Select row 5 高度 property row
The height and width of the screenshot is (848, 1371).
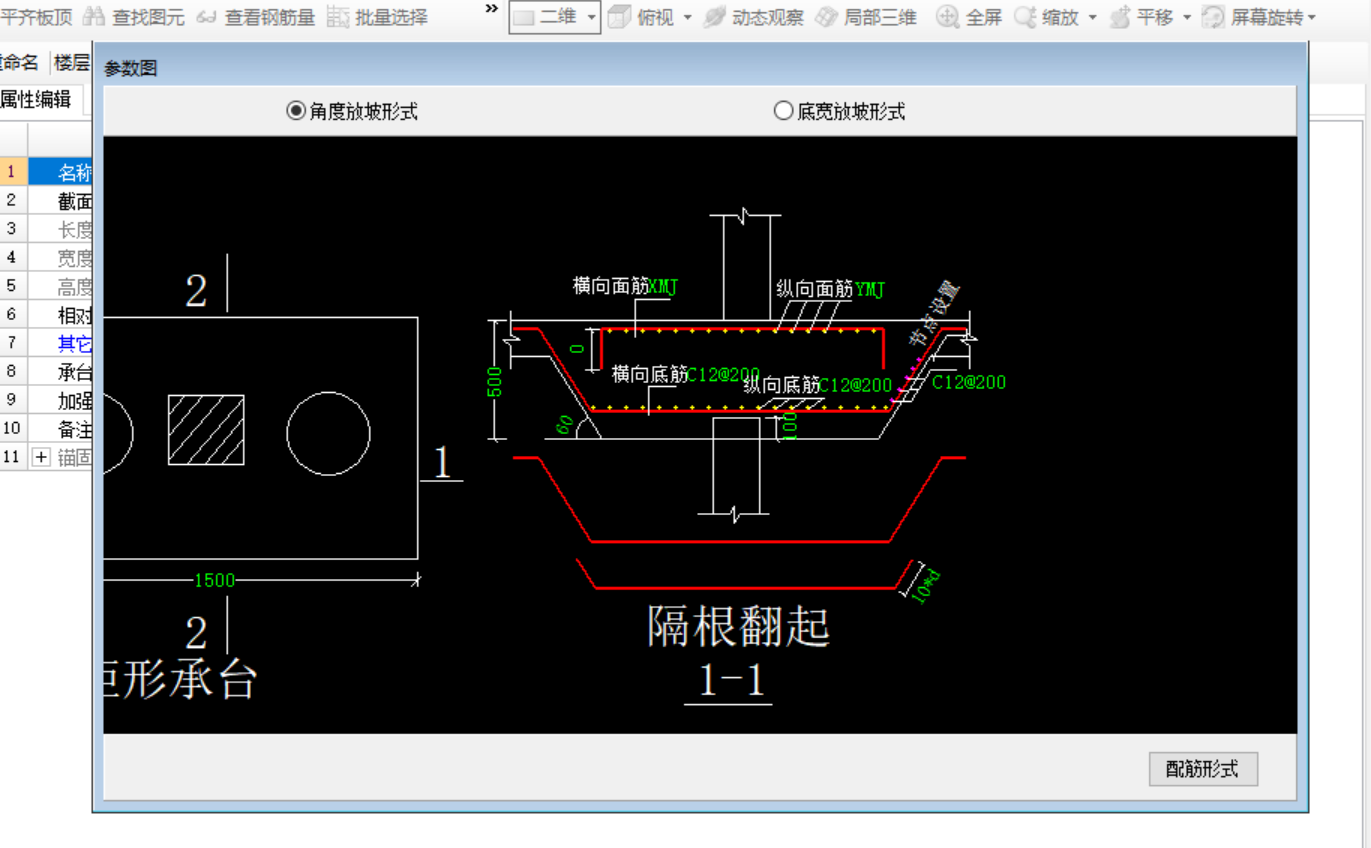[60, 287]
